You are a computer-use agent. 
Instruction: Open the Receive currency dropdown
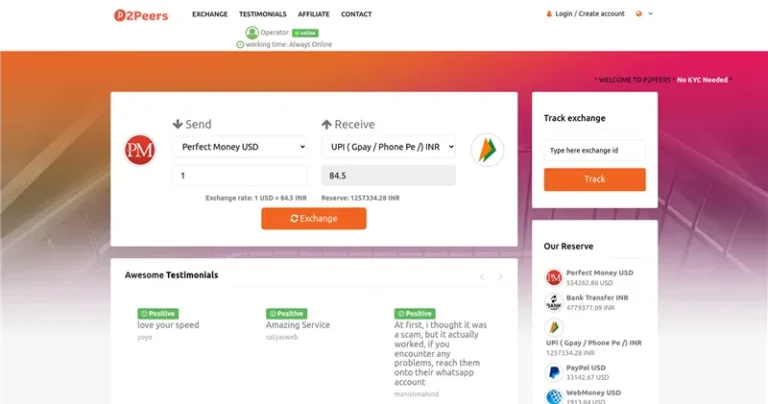tap(388, 147)
